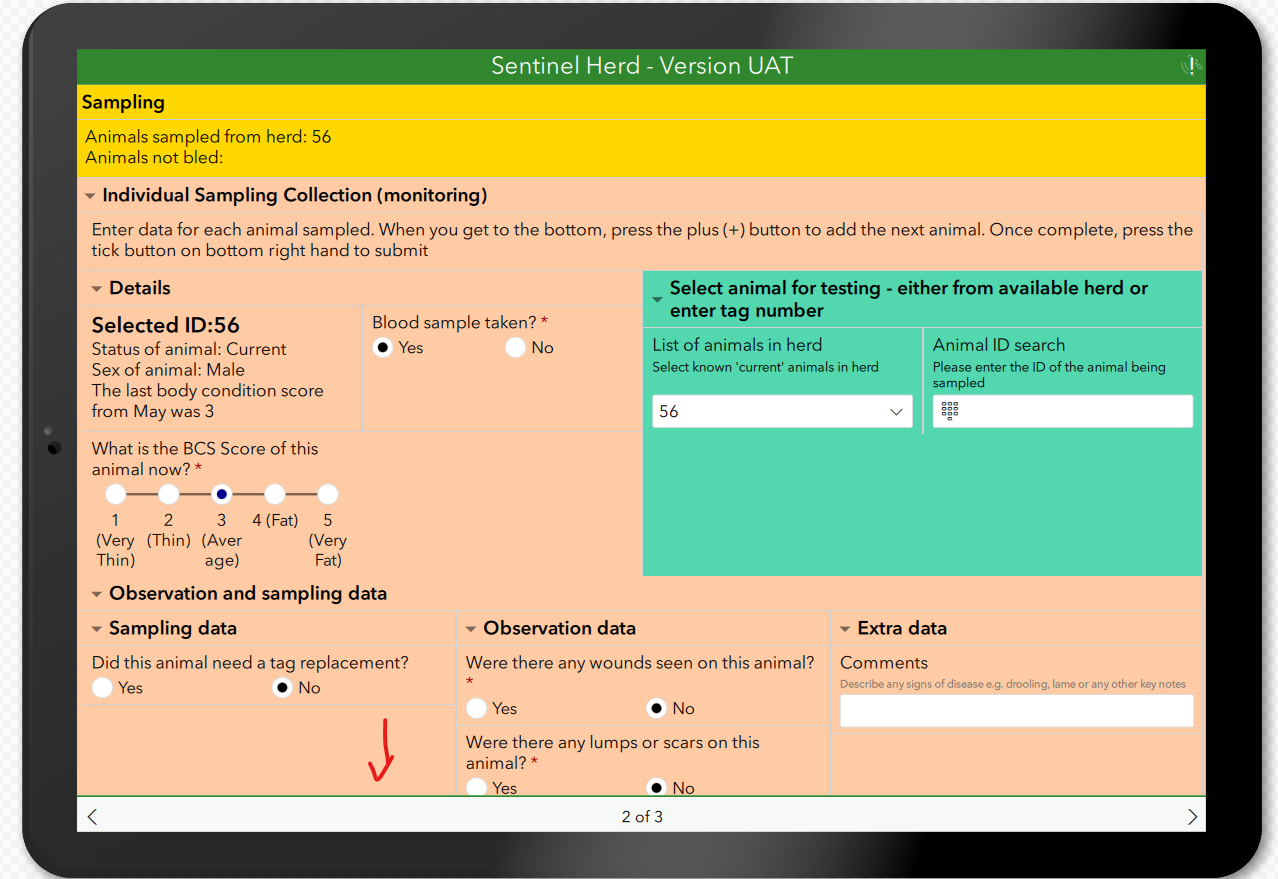This screenshot has width=1278, height=879.
Task: Open List of animals in herd dropdown
Action: tap(782, 411)
